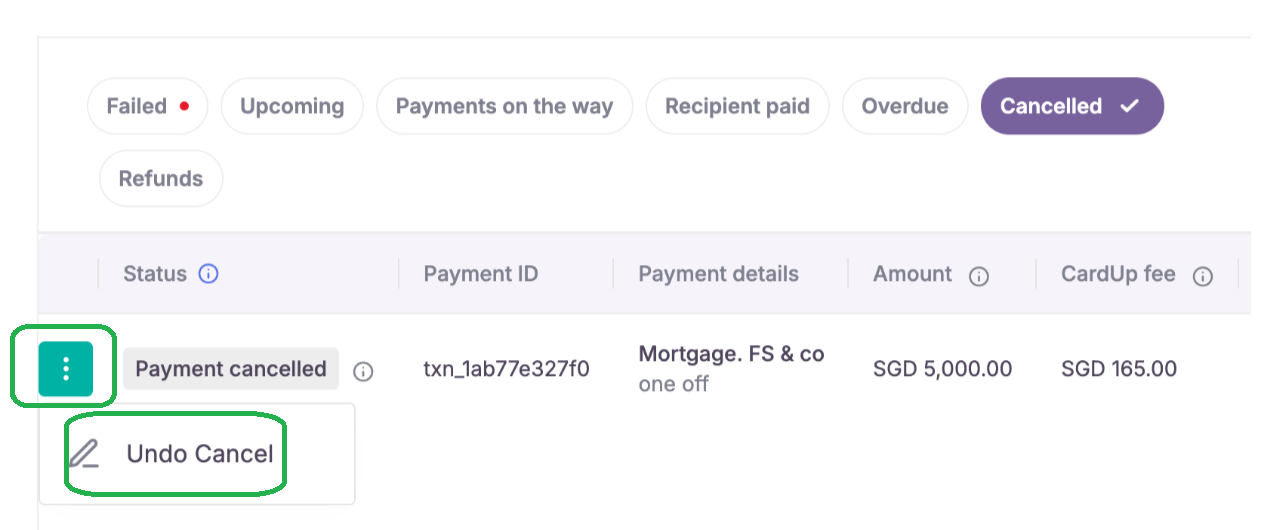Image resolution: width=1264 pixels, height=530 pixels.
Task: Click the pencil icon beside Undo Cancel
Action: (x=84, y=454)
